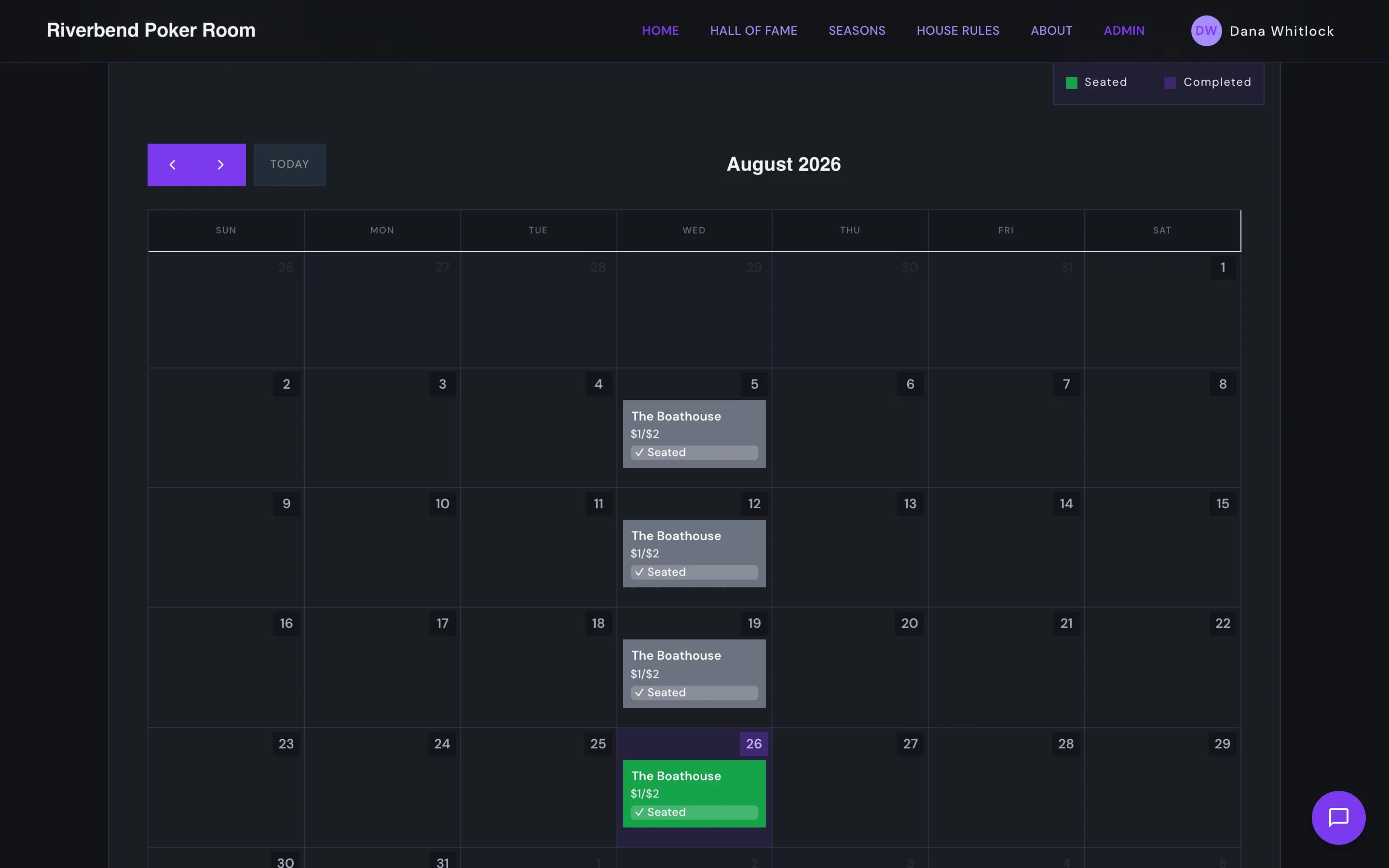
Task: Select day 2 in the calendar
Action: click(x=286, y=384)
